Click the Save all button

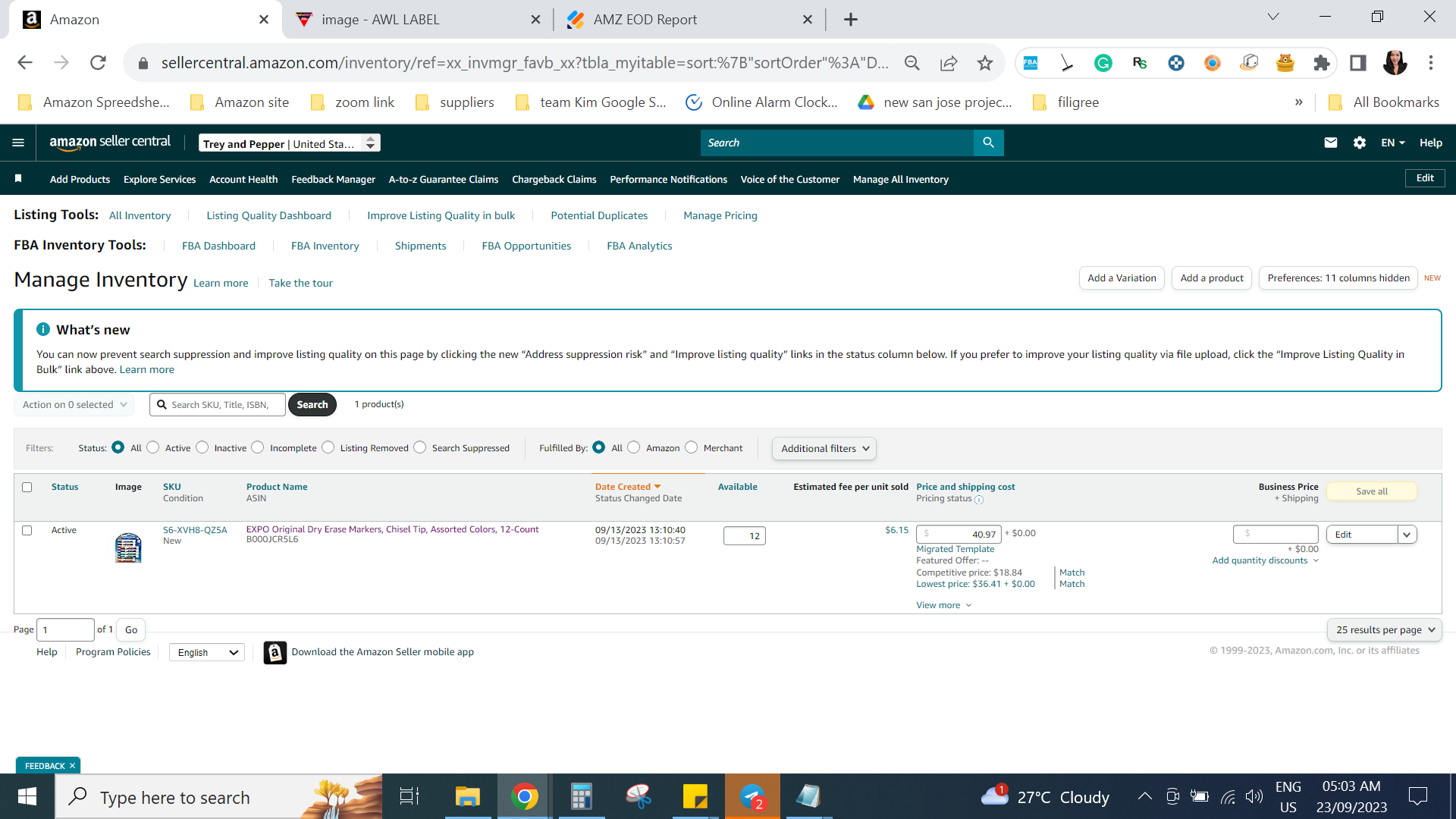coord(1372,491)
